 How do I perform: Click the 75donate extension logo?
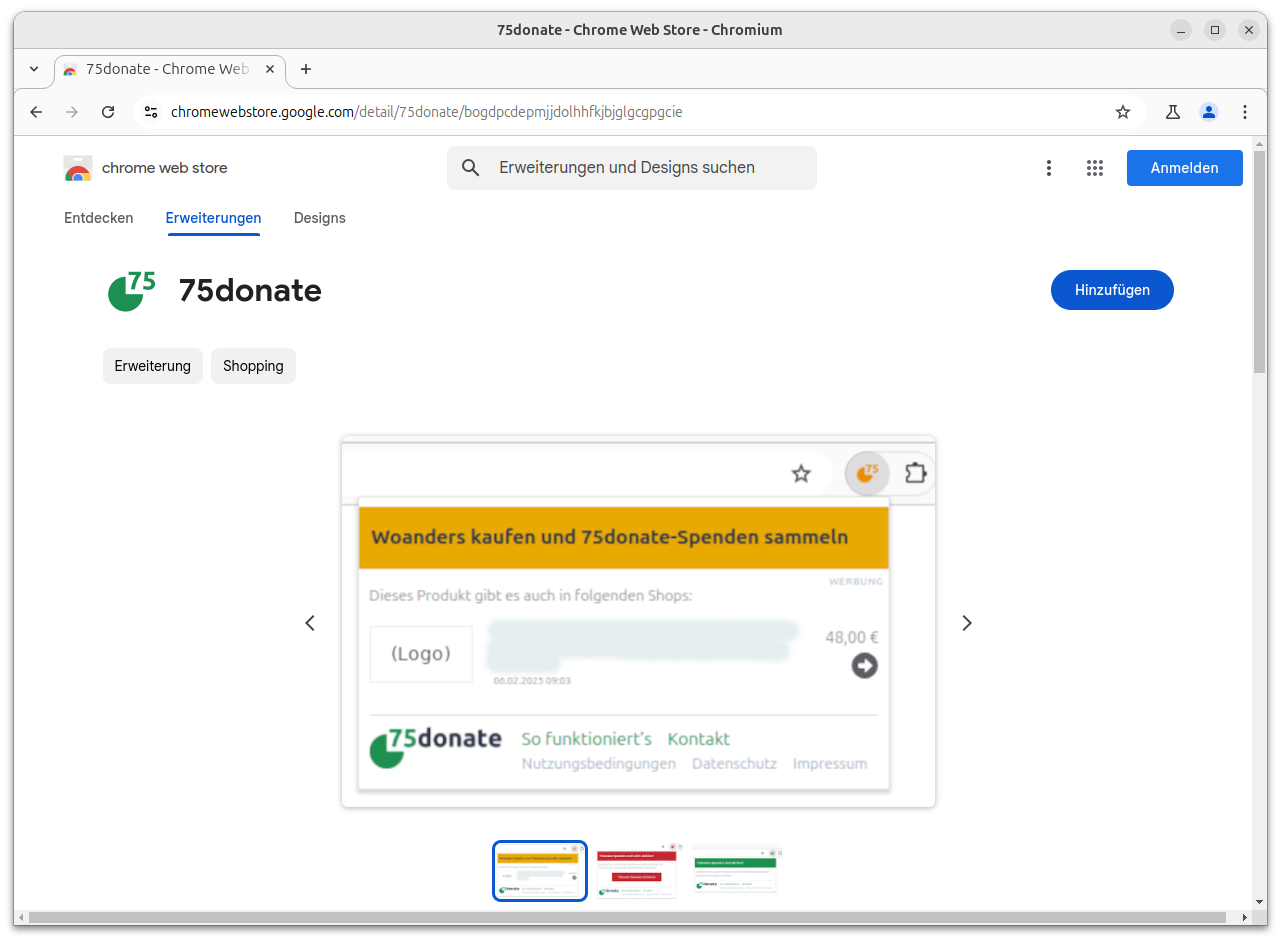click(x=131, y=291)
